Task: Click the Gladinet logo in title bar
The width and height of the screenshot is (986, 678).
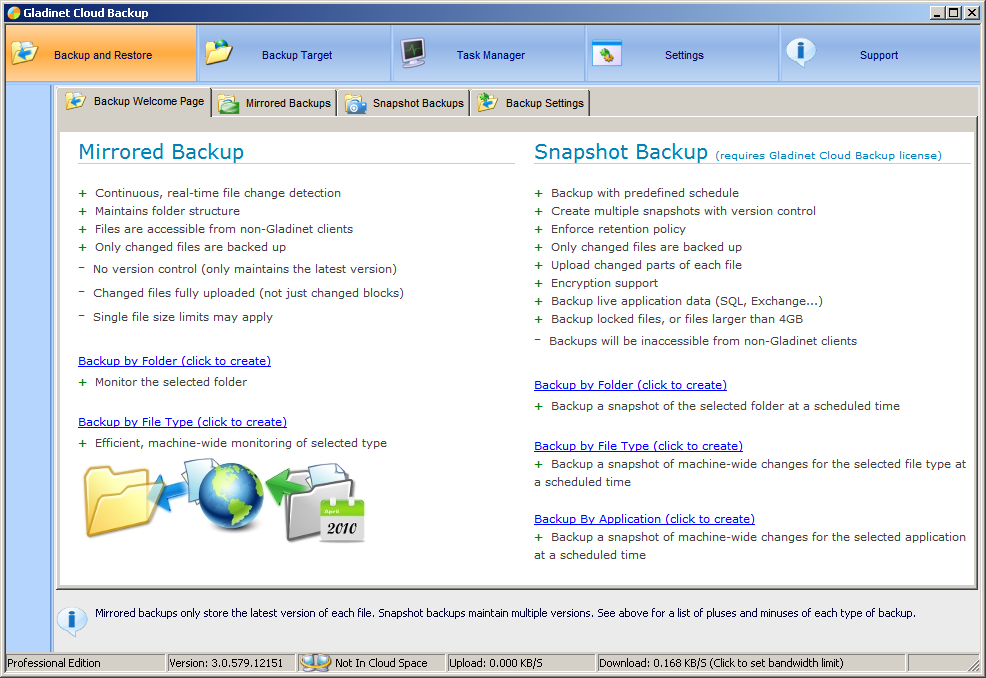Action: [14, 13]
